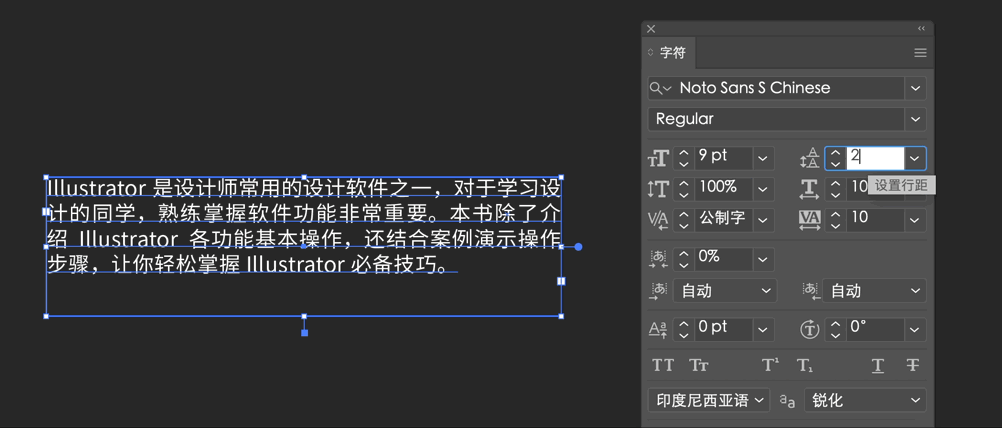Expand the vertical scale dropdown
Screen dimensions: 1002x428
click(x=764, y=189)
